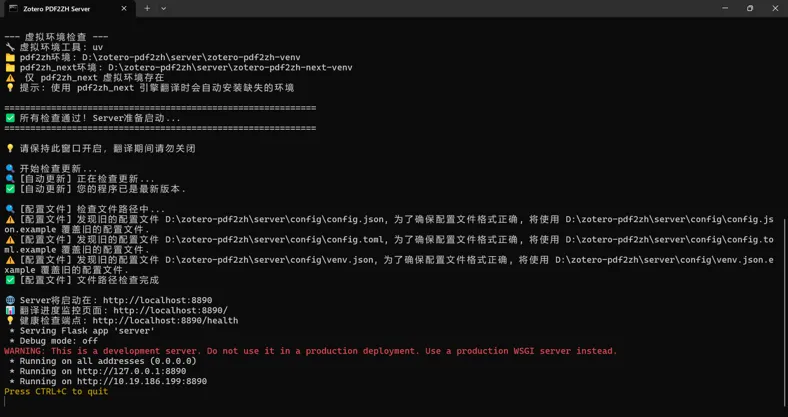Click the green checkmark beside 所有检查通过

(x=10, y=118)
